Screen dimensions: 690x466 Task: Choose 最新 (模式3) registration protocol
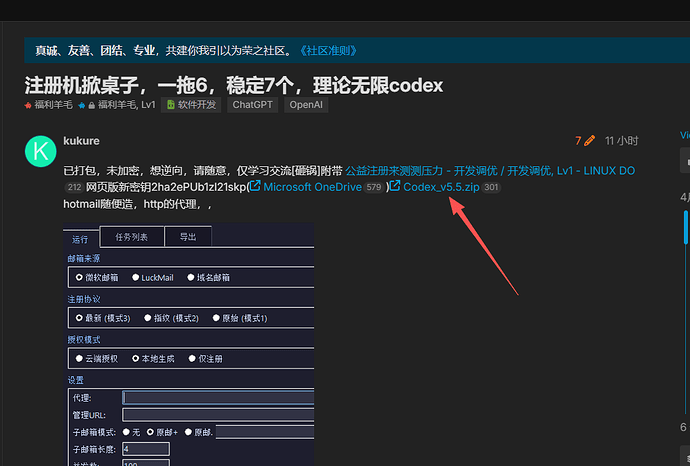103,318
